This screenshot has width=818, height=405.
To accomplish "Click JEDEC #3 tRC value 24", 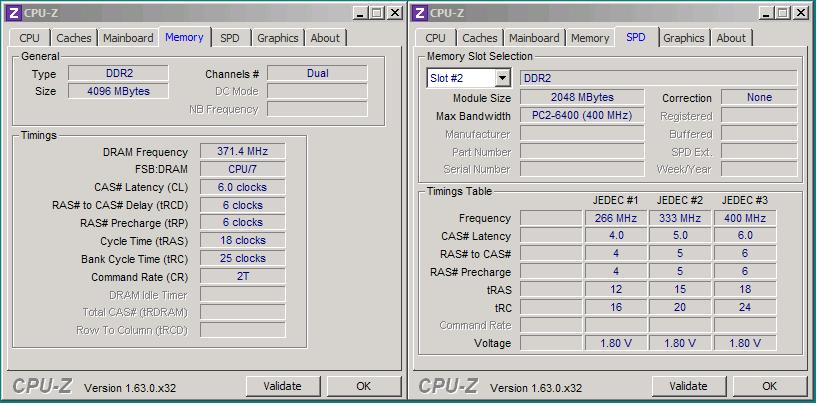I will point(745,307).
